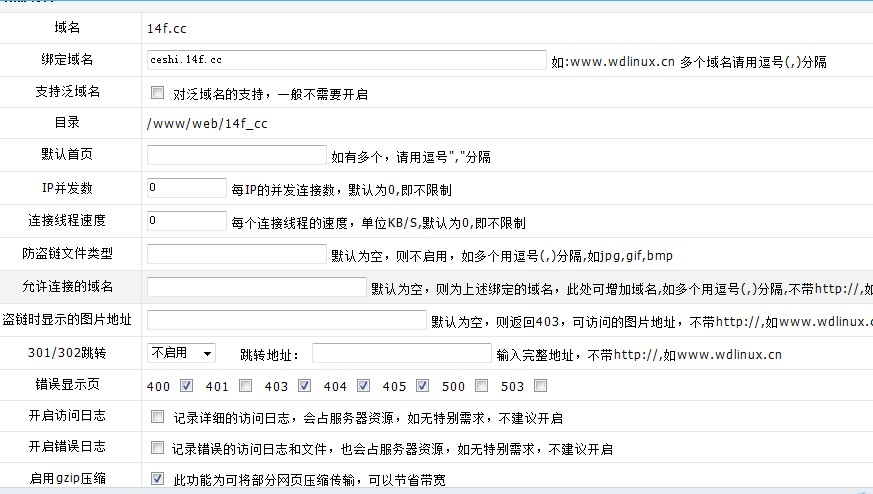Enable the 支持泛域名 checkbox
This screenshot has height=494, width=873.
(157, 93)
